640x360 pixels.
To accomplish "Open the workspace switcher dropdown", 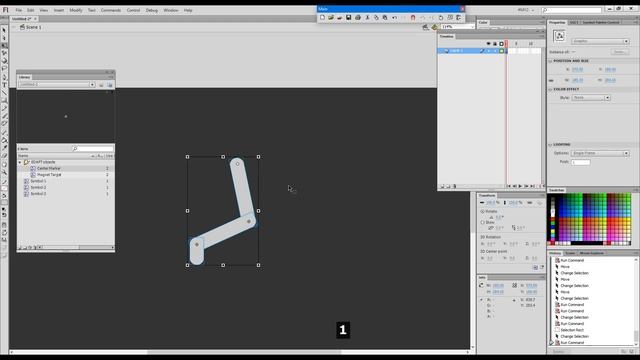I will tap(526, 10).
